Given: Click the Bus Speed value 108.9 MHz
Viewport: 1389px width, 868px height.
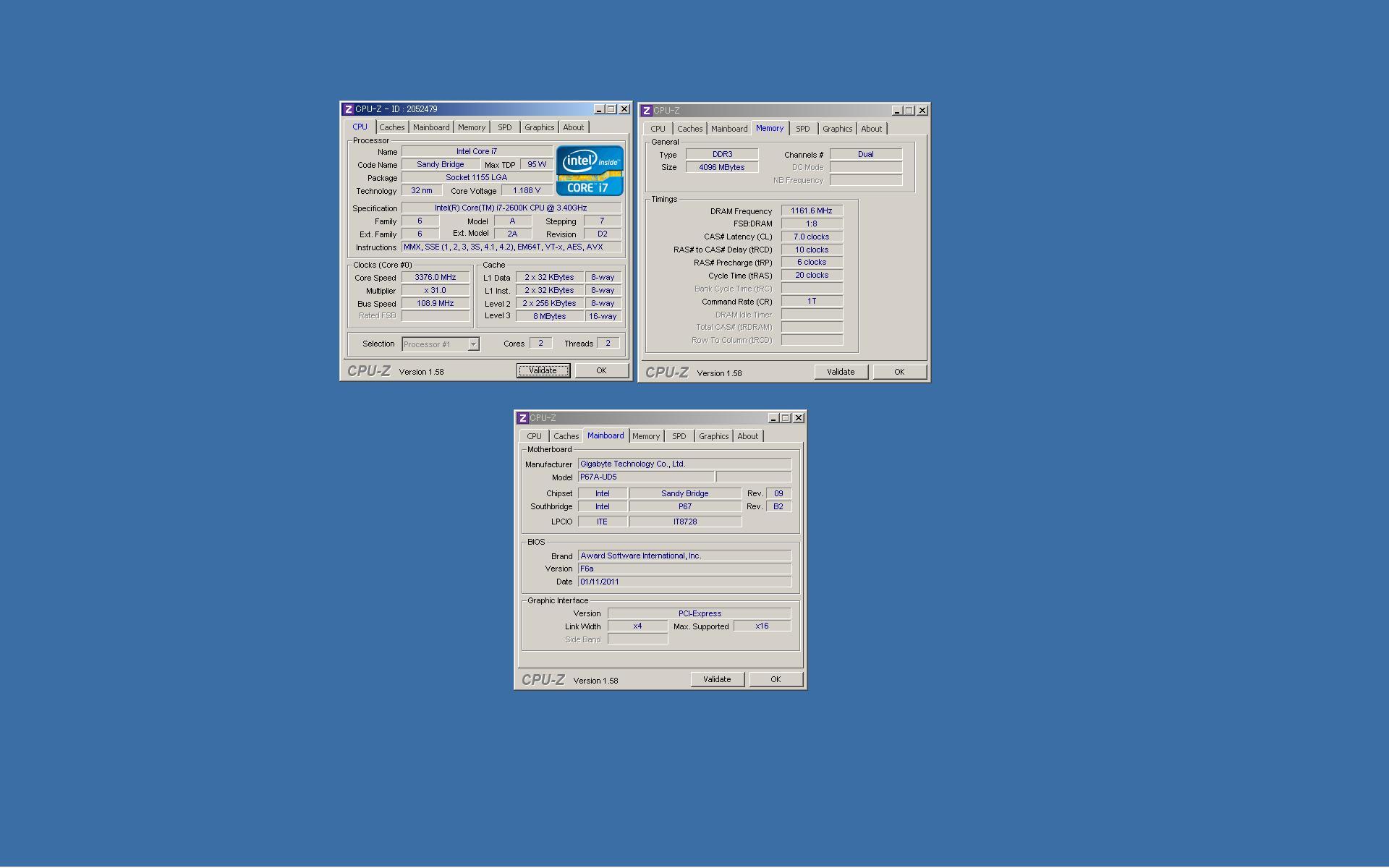Looking at the screenshot, I should click(x=436, y=303).
